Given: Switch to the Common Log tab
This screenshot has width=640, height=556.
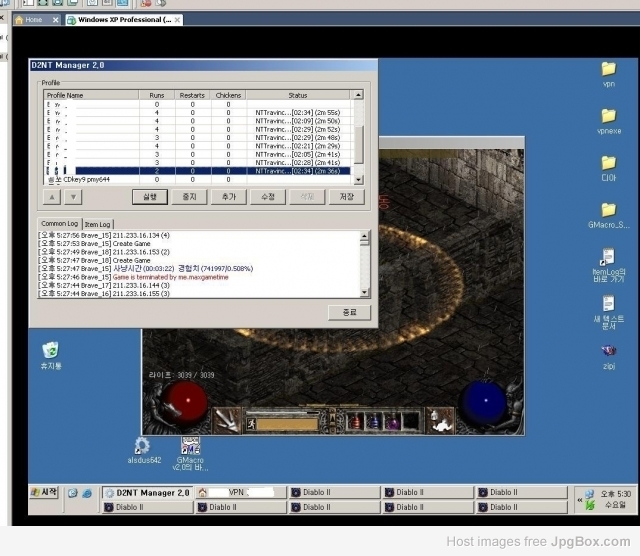Looking at the screenshot, I should (x=60, y=224).
